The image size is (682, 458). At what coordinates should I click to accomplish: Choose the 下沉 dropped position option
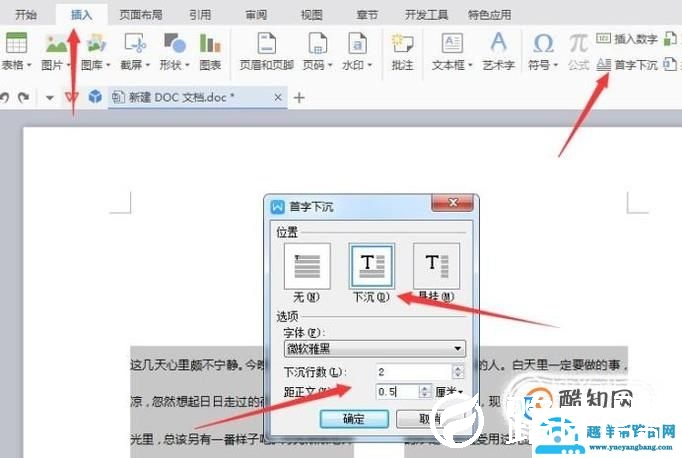(x=371, y=266)
